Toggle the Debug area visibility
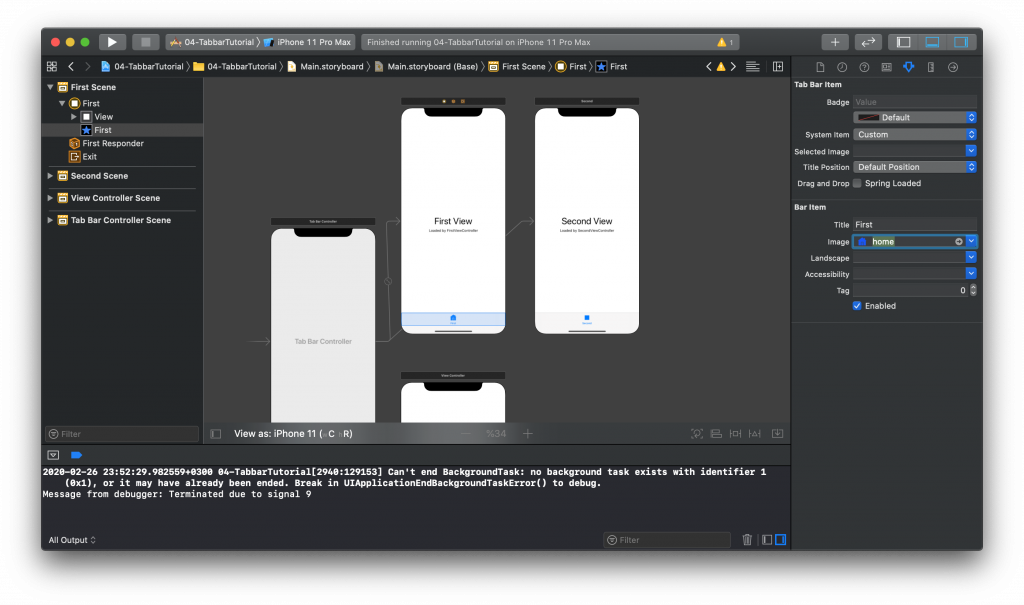The image size is (1024, 605). click(x=933, y=42)
